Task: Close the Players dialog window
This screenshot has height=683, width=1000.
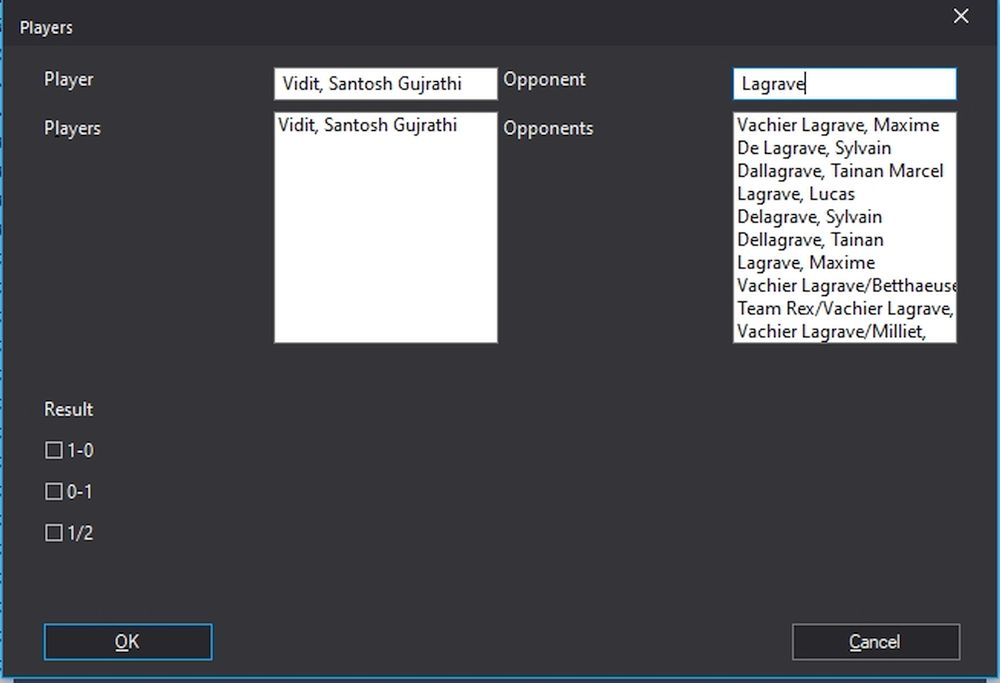Action: [961, 17]
